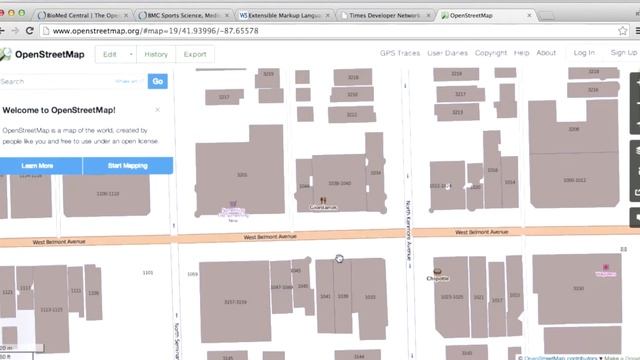This screenshot has width=640, height=360.
Task: Click the purple shop marker on building 3201
Action: [x=233, y=203]
